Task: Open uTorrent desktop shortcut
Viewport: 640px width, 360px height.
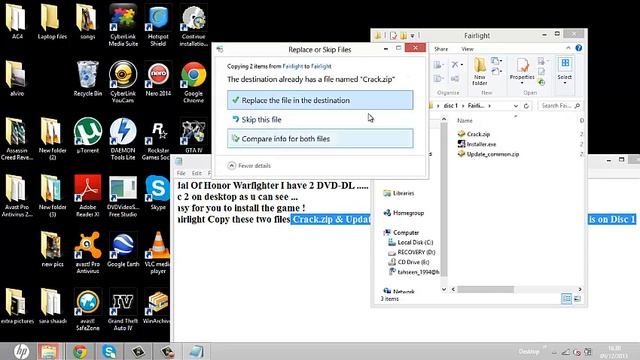Action: [87, 136]
